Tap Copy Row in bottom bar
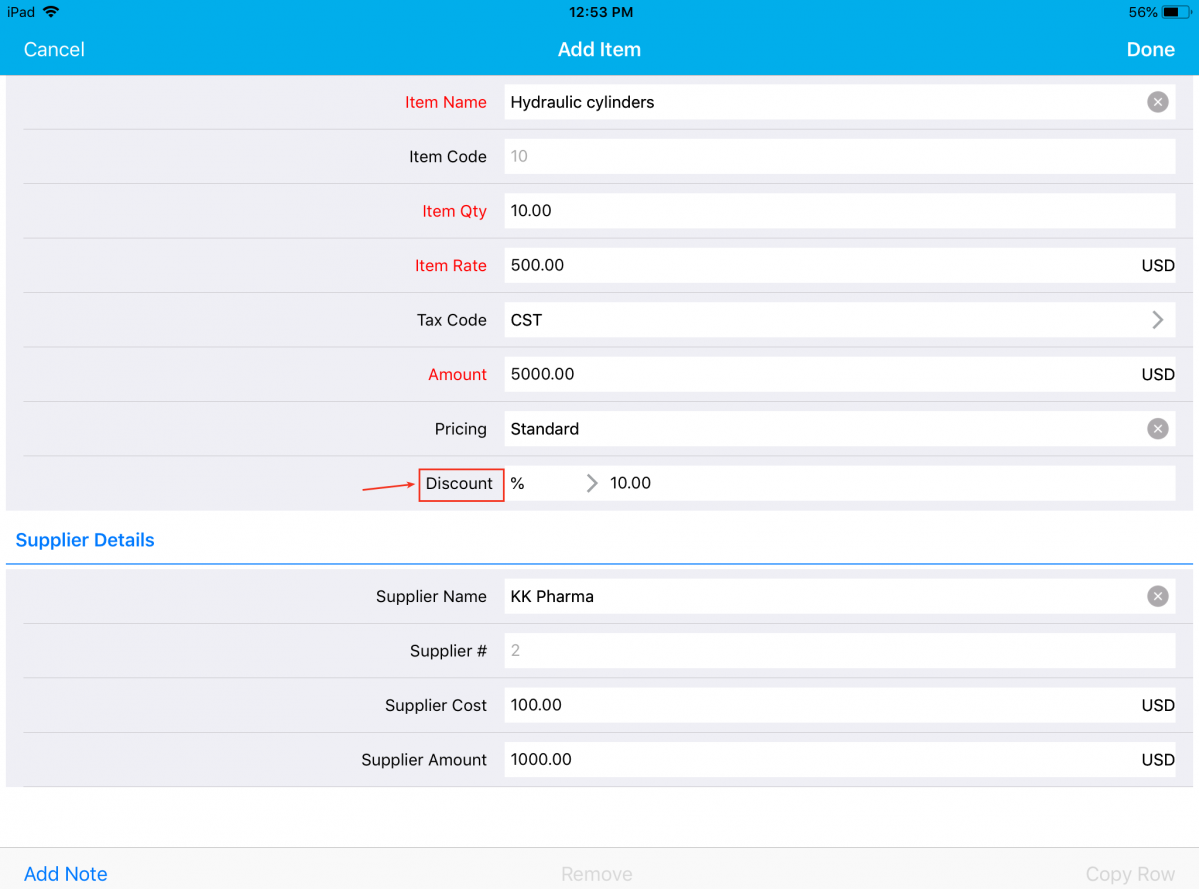This screenshot has height=889, width=1199. tap(1130, 874)
